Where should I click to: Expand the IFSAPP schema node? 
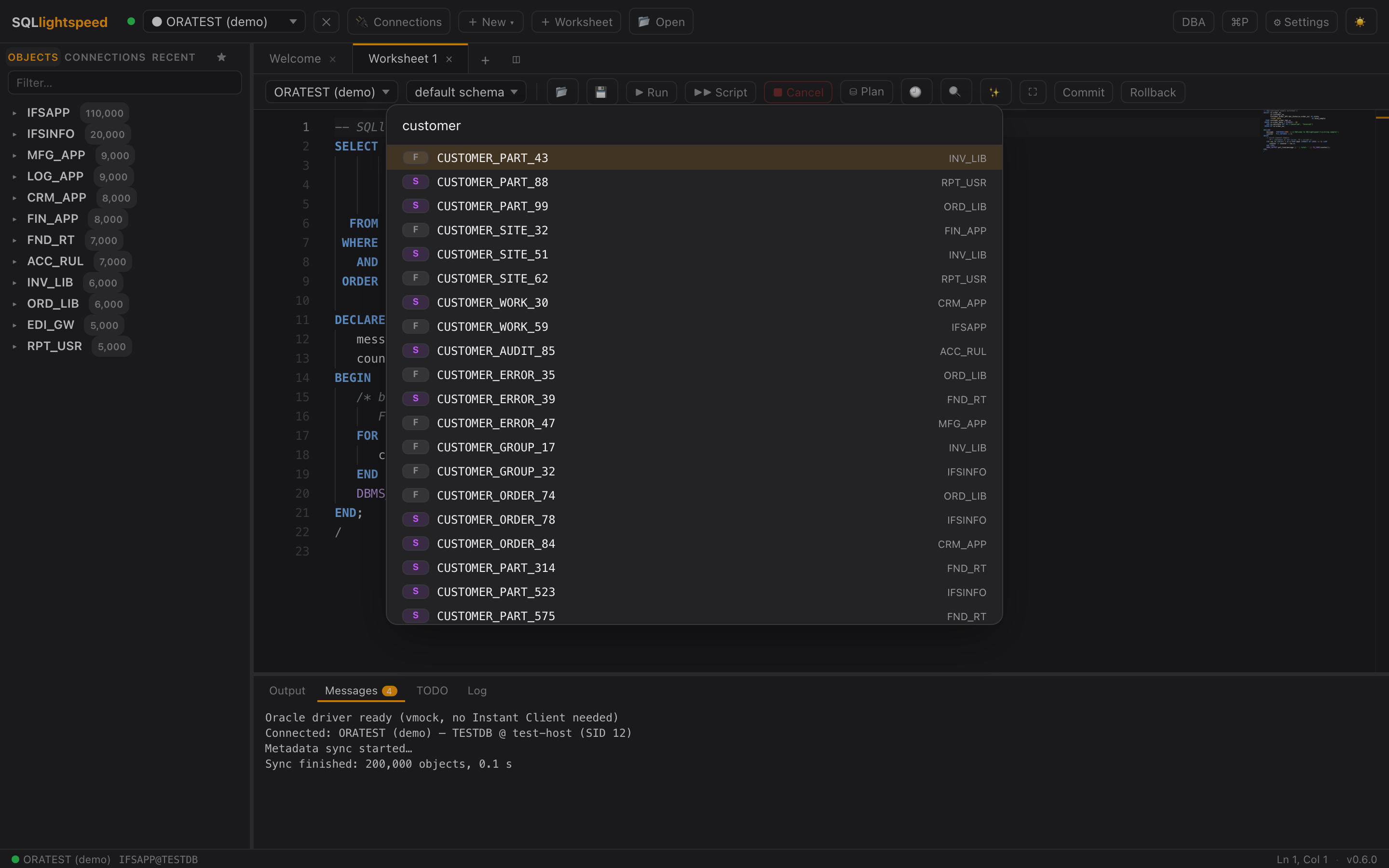14,113
